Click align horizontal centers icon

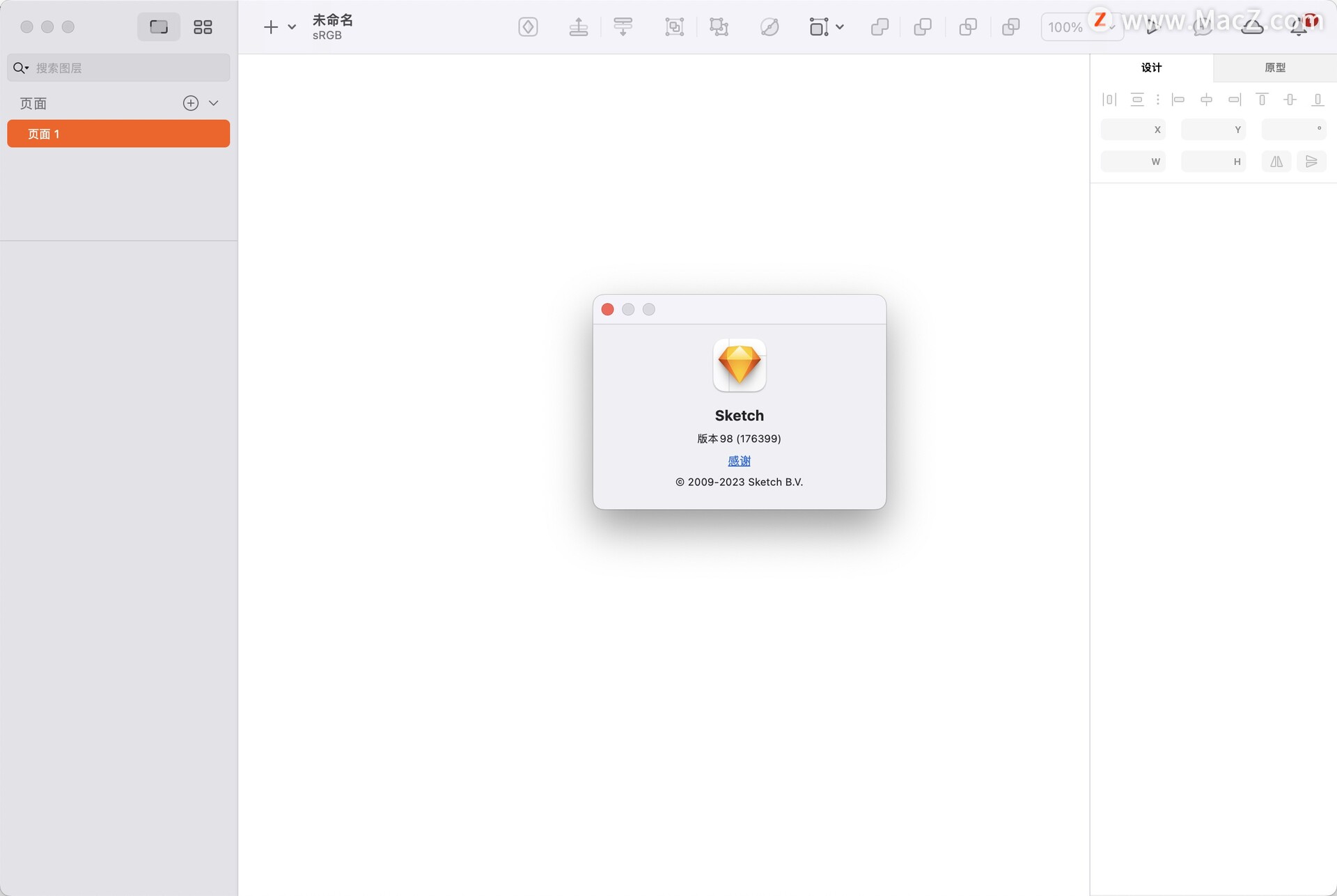(1206, 100)
